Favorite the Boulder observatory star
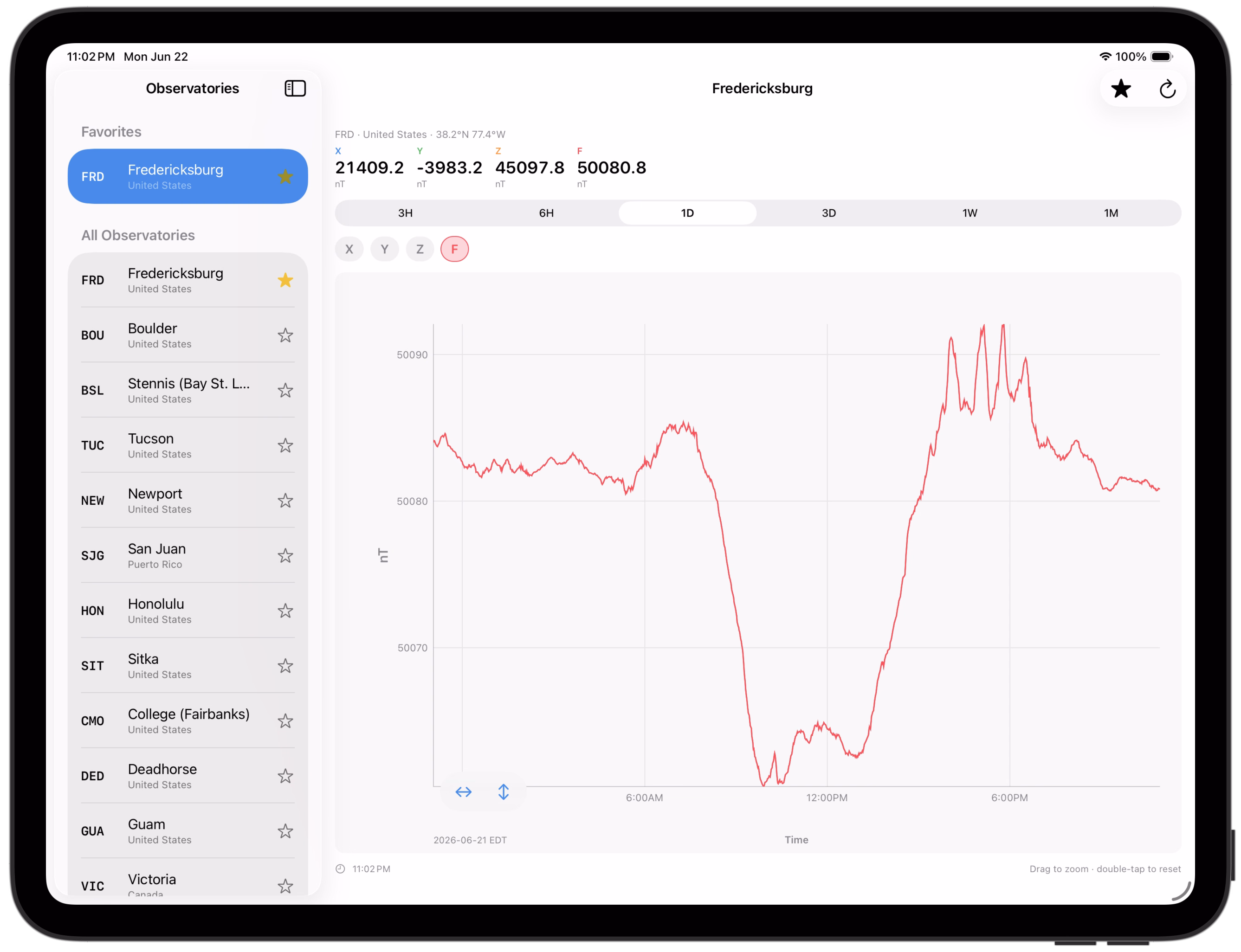The height and width of the screenshot is (952, 1241). click(285, 335)
